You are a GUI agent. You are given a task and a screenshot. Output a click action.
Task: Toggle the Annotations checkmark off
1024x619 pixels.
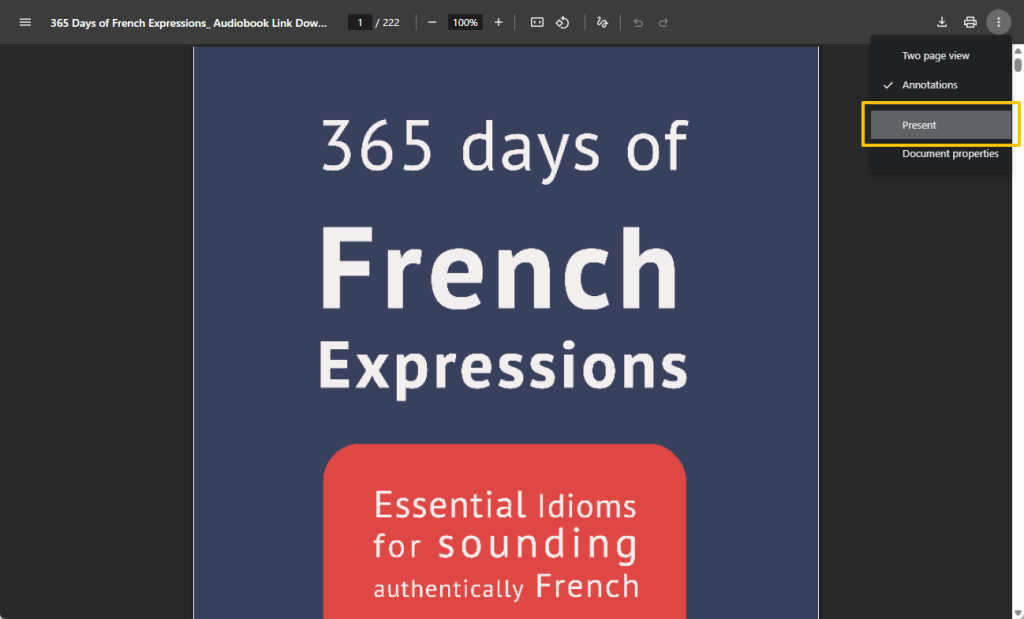[928, 85]
